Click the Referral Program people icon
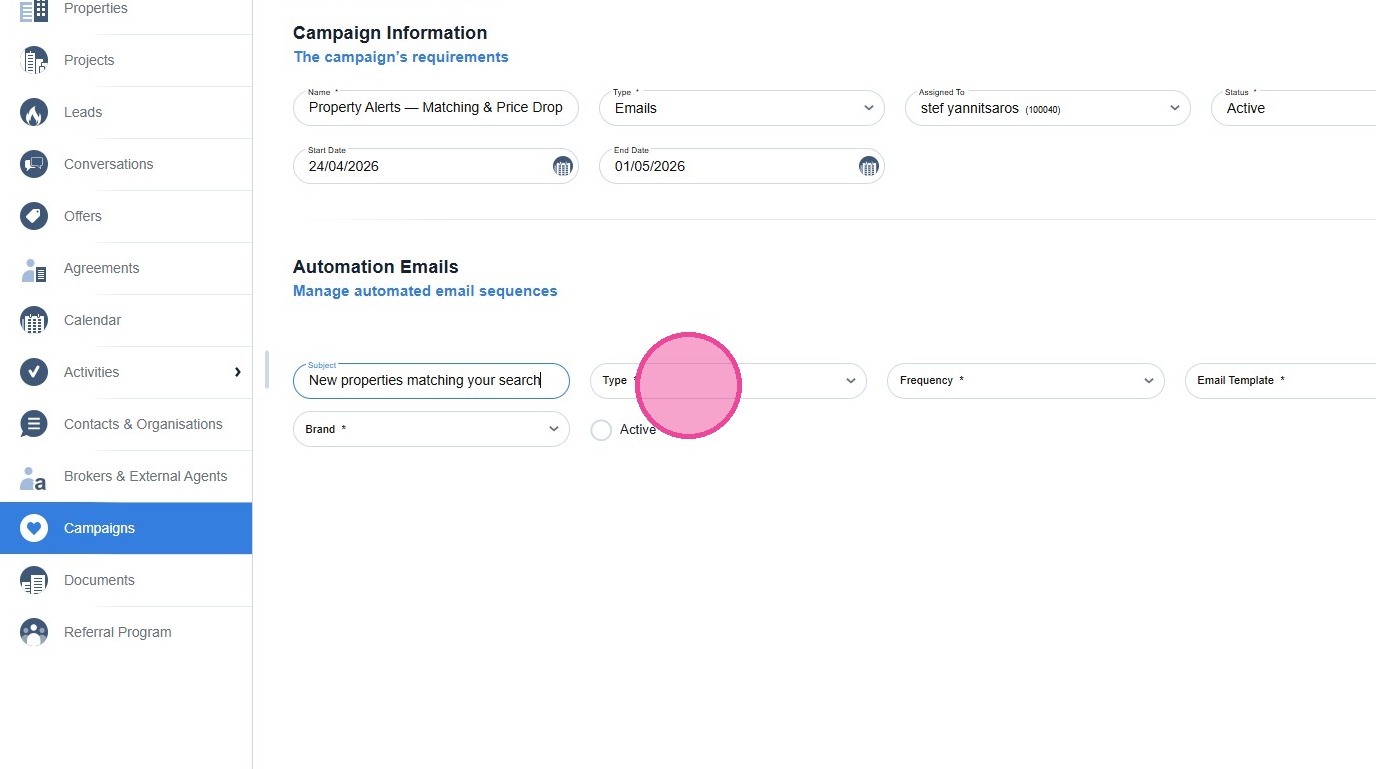This screenshot has height=769, width=1376. [34, 632]
